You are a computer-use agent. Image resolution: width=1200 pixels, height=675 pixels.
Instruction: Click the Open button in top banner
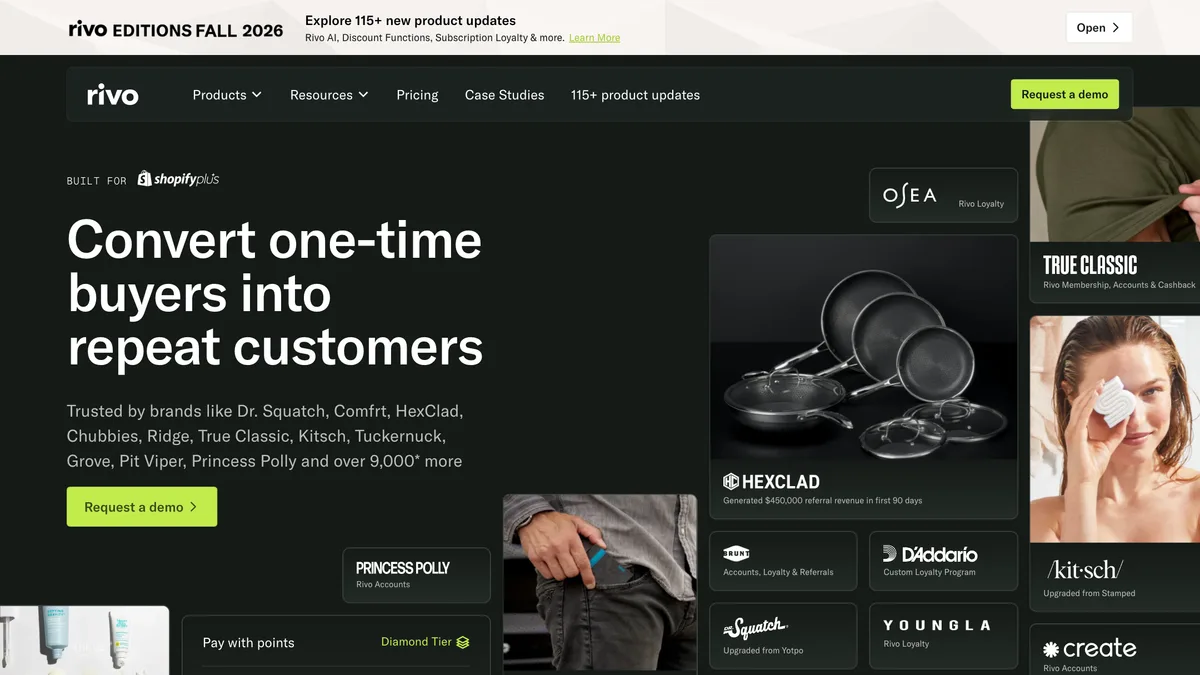tap(1099, 28)
